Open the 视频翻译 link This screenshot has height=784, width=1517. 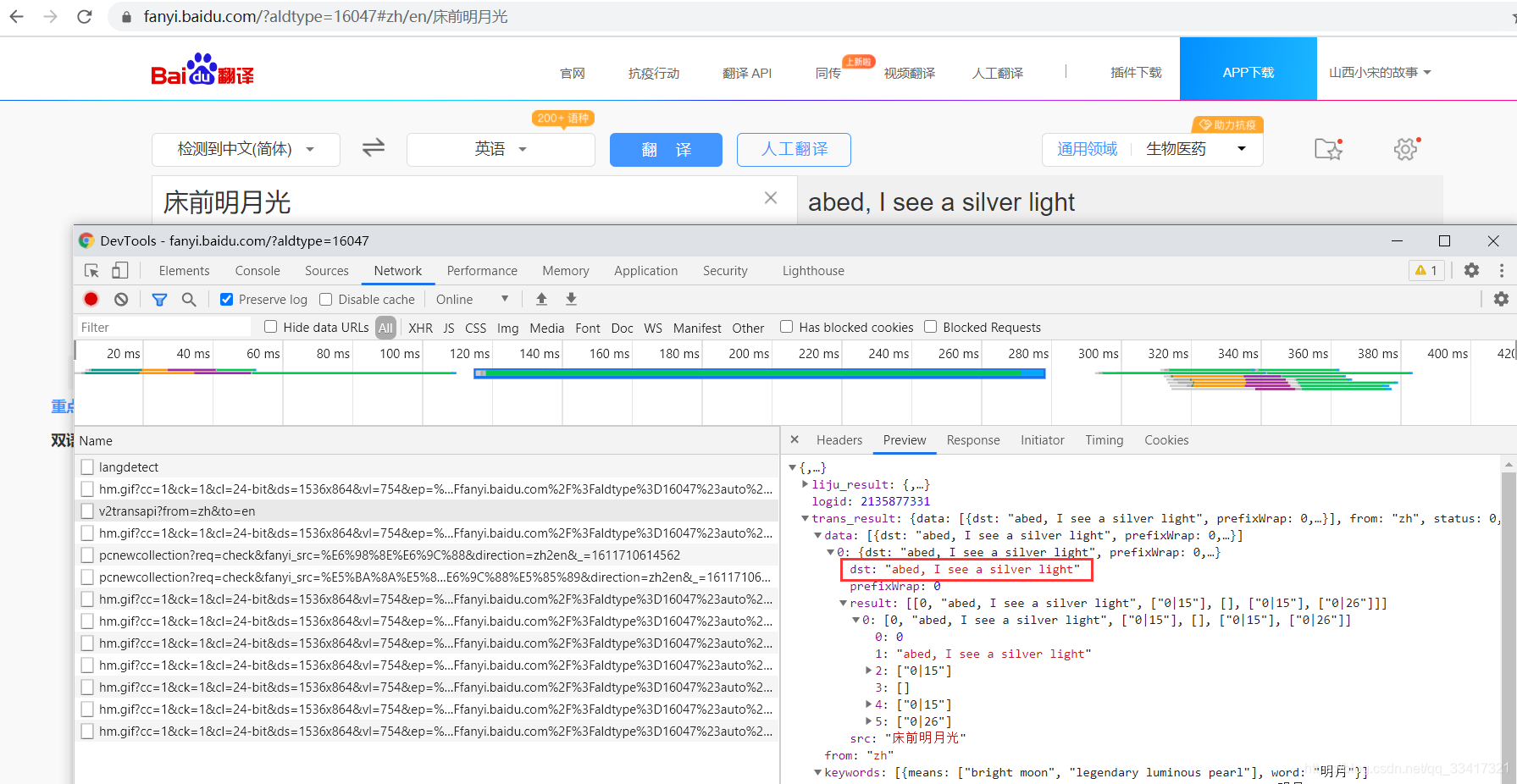point(910,73)
